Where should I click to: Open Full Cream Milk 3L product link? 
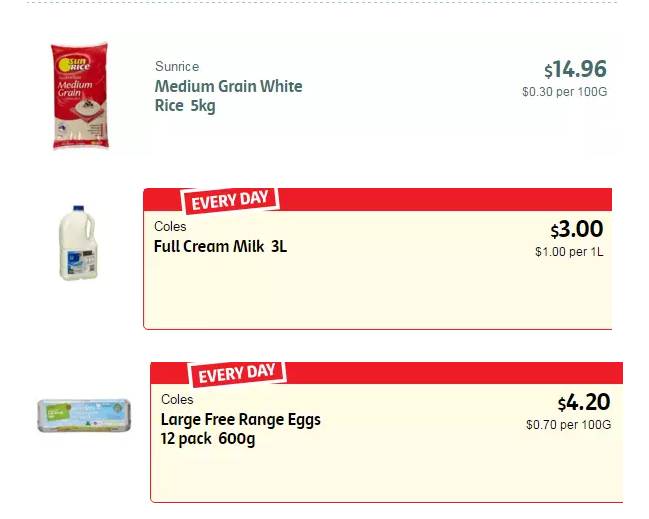tap(220, 247)
